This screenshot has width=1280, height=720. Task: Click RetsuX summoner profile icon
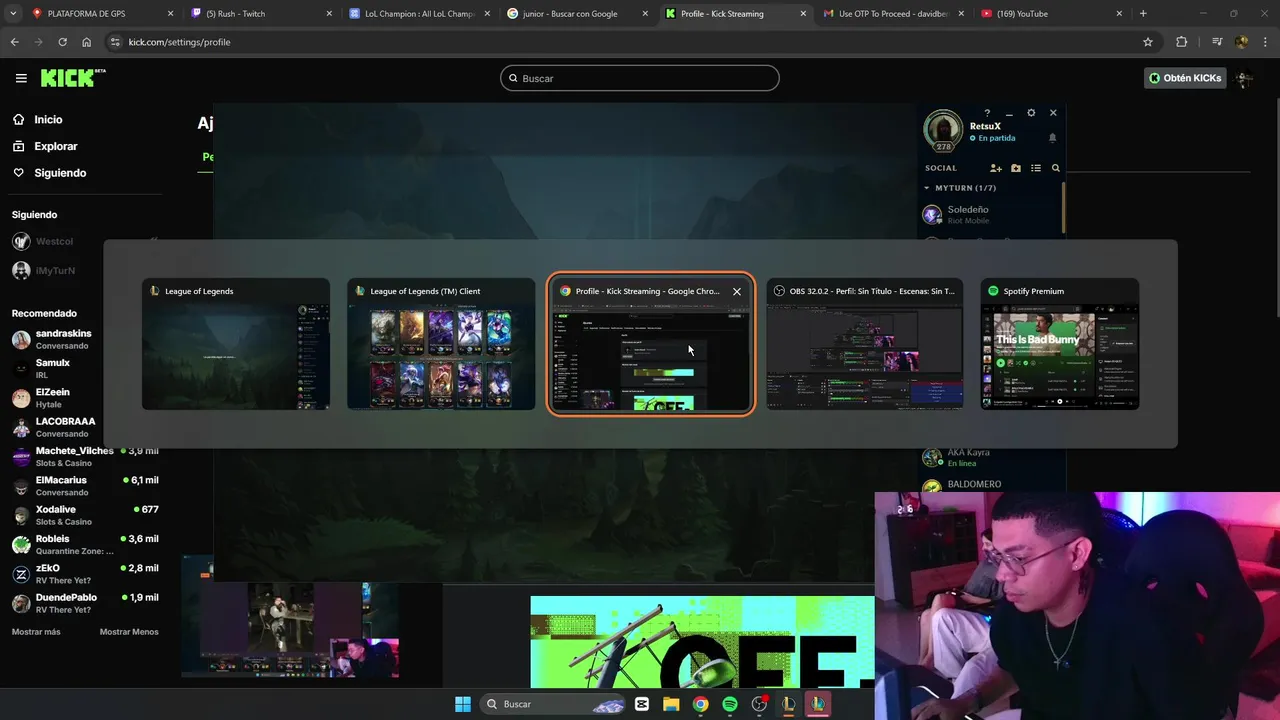point(942,130)
